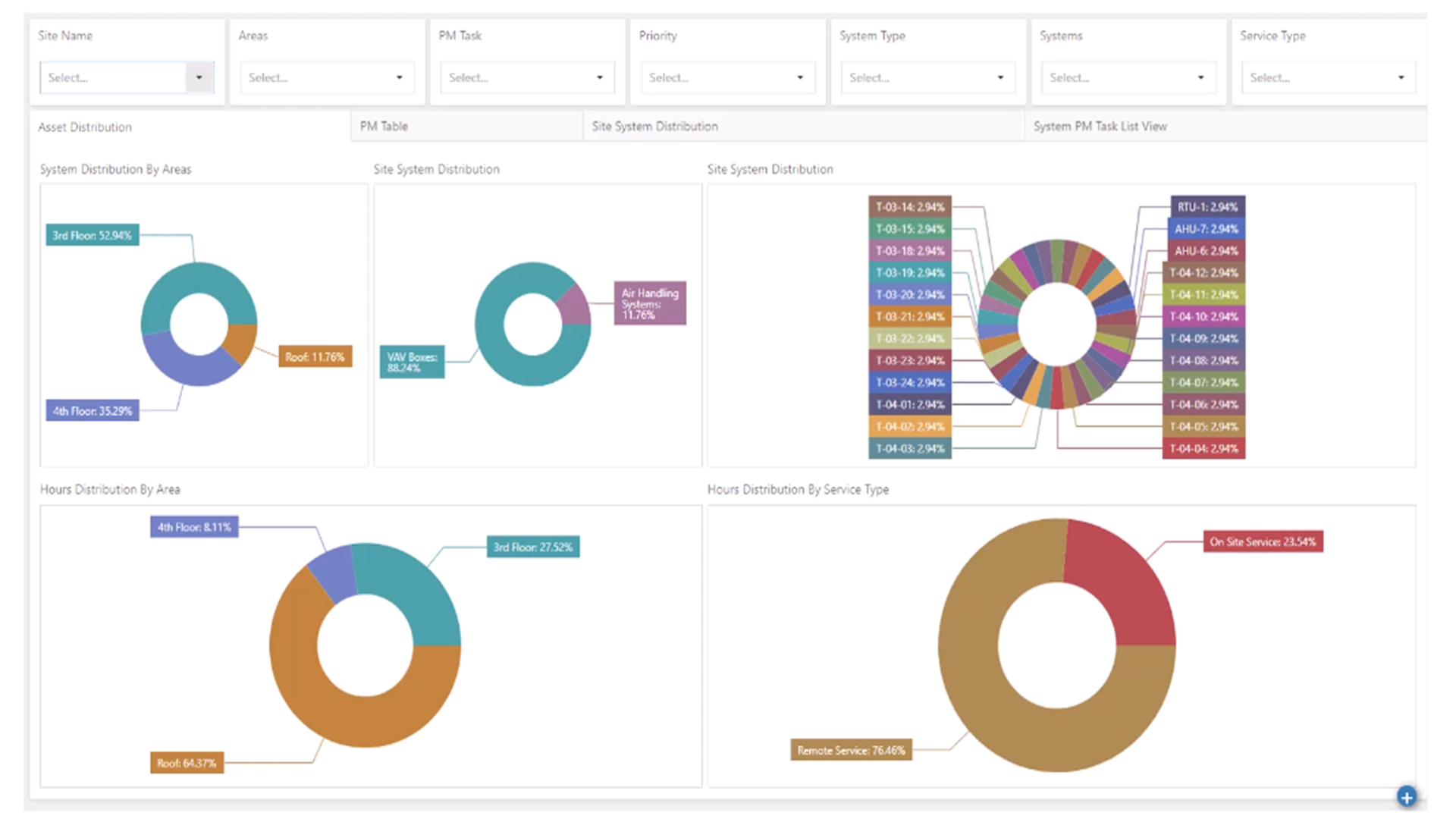Click the 3rd Floor 52.94% label

coord(92,235)
